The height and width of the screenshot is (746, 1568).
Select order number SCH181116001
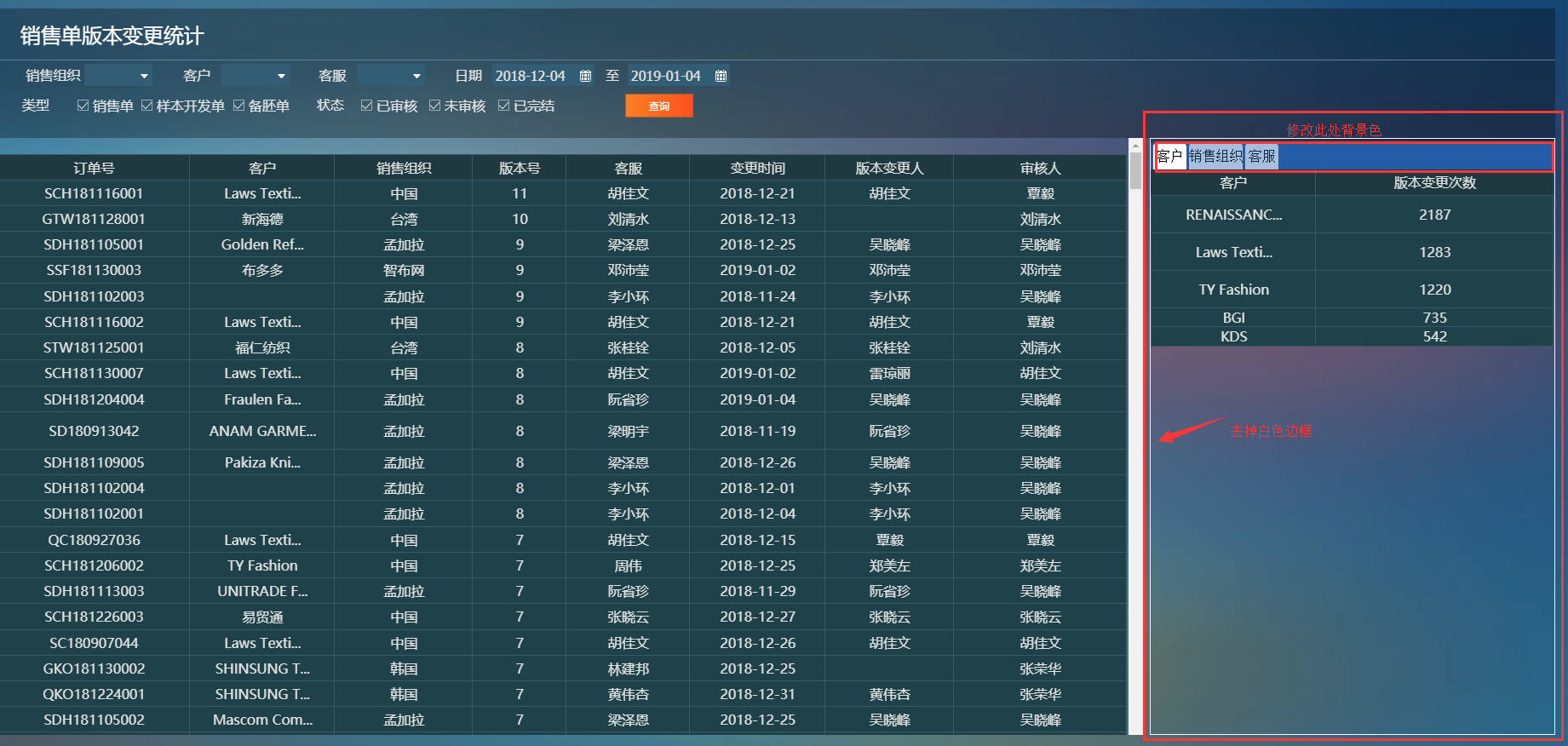(x=94, y=193)
